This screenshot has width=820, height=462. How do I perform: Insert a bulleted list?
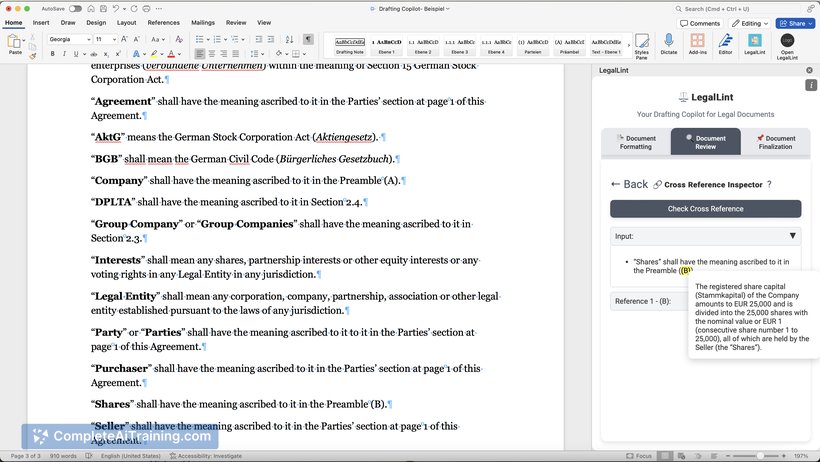(199, 39)
